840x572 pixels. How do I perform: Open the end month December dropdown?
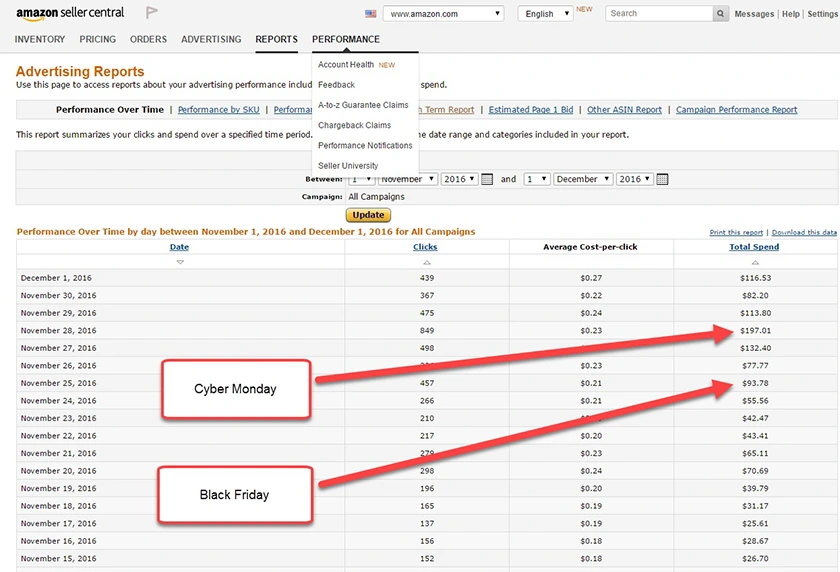click(583, 179)
